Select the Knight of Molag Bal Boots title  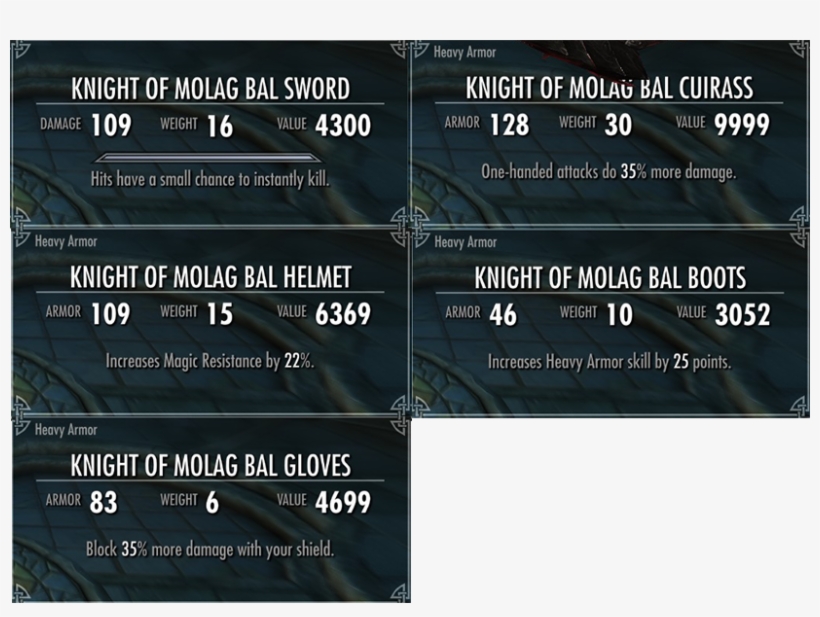[609, 277]
